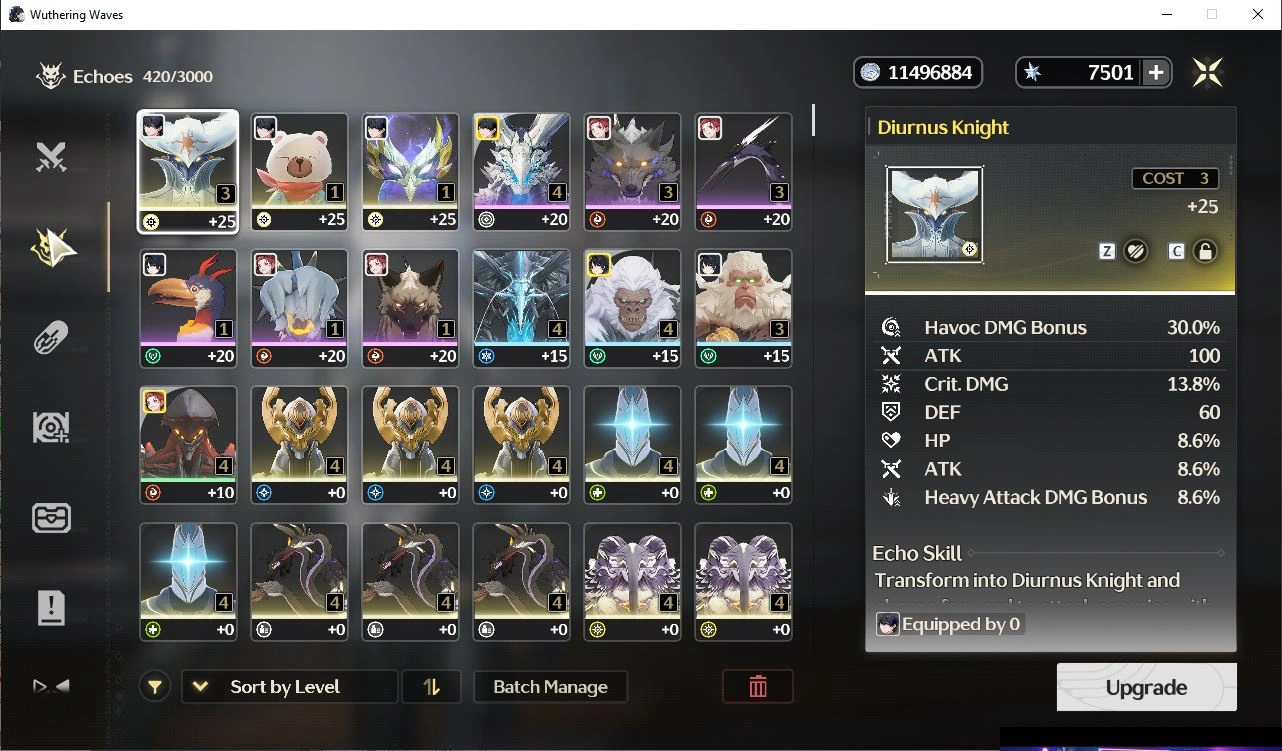Expand the Sort by Level dropdown
This screenshot has width=1282, height=751.
[290, 687]
